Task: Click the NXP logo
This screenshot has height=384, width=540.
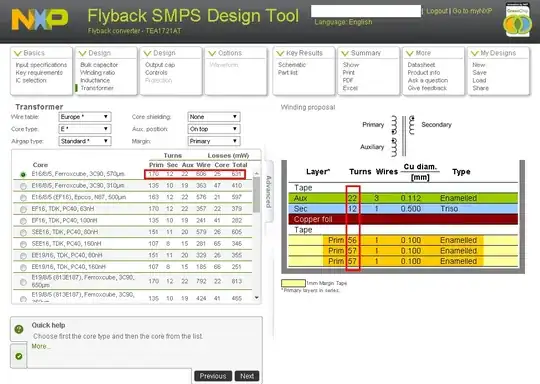Action: 40,19
